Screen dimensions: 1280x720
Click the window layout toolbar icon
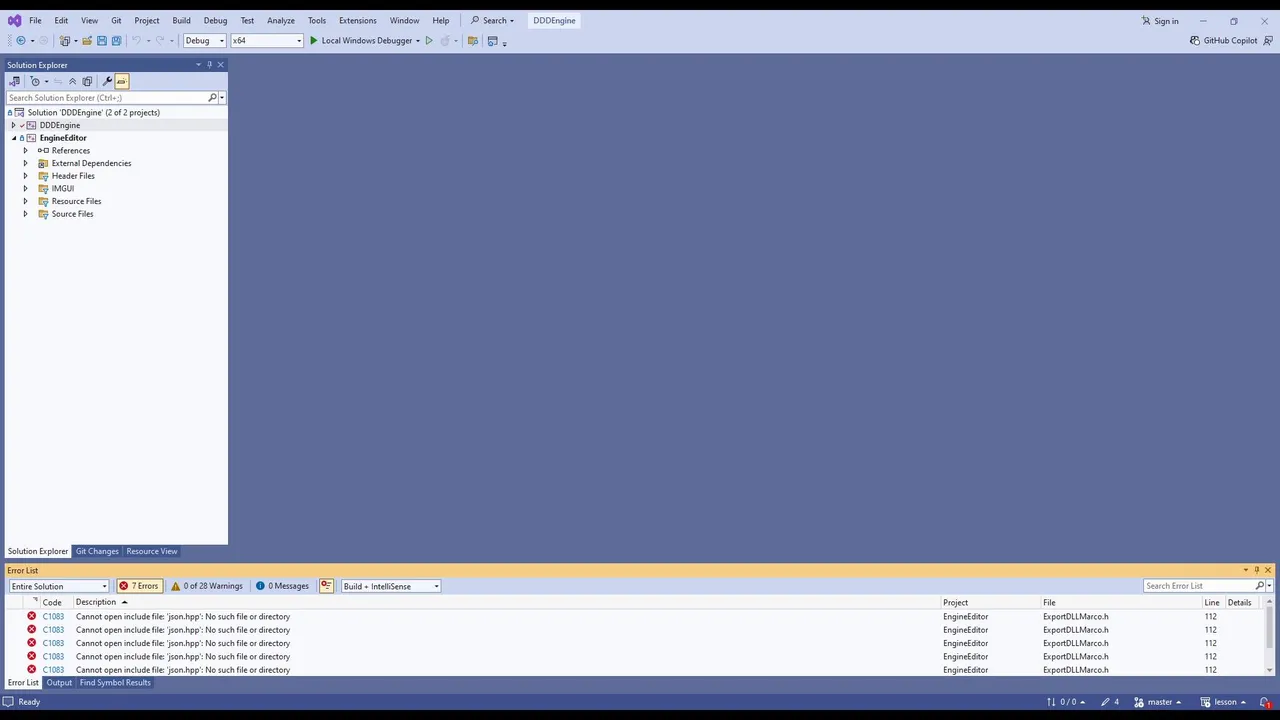click(493, 41)
